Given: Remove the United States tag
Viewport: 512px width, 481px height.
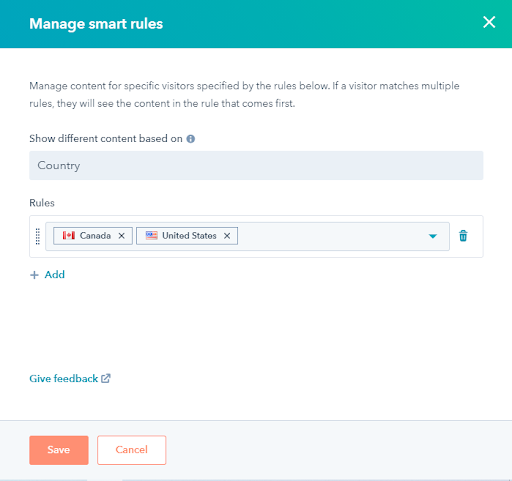Looking at the screenshot, I should point(227,236).
